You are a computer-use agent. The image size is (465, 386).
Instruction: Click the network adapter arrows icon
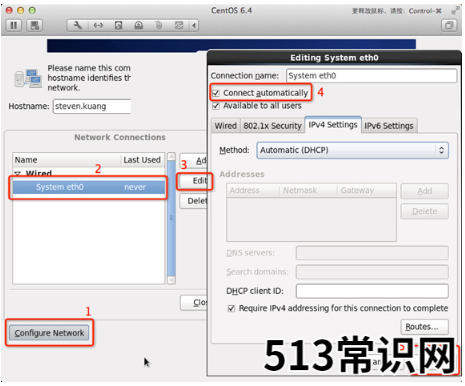[x=98, y=25]
